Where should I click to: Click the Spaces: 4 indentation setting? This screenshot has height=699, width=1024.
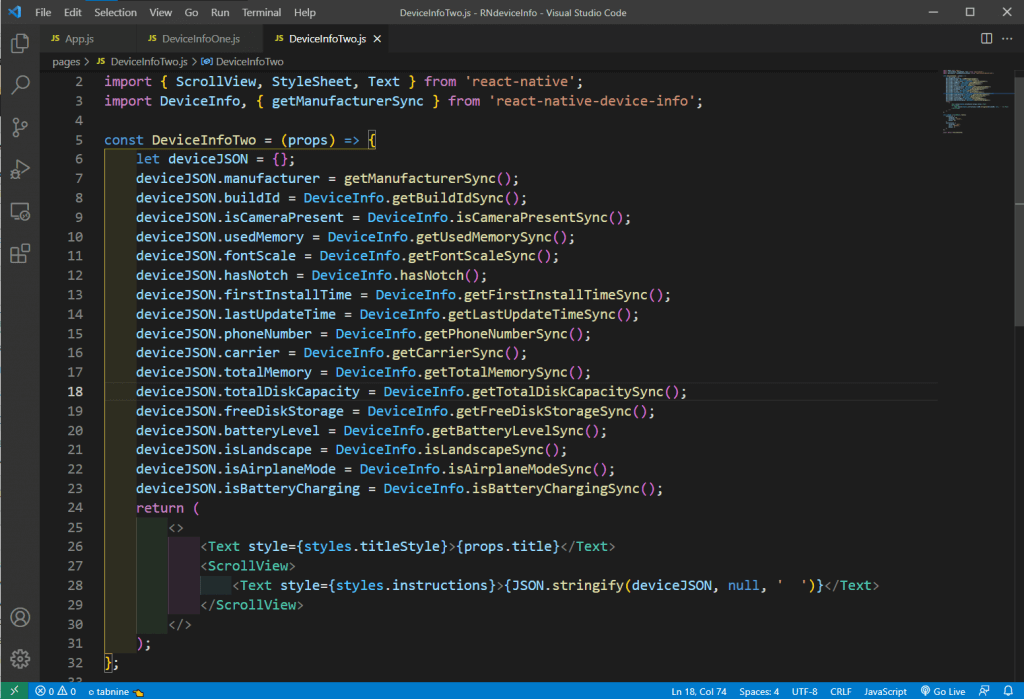point(759,691)
